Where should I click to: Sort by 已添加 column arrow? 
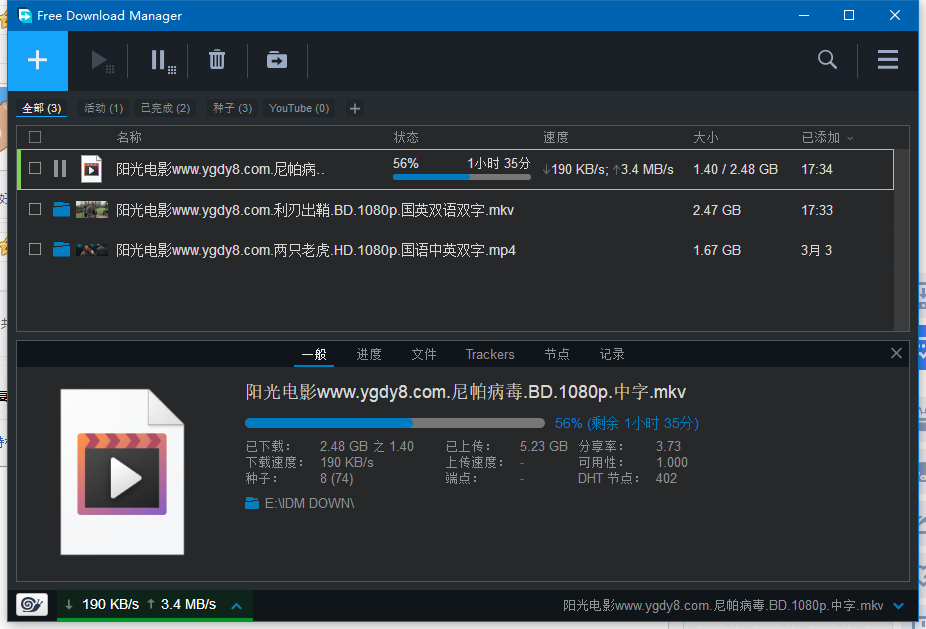tap(850, 138)
